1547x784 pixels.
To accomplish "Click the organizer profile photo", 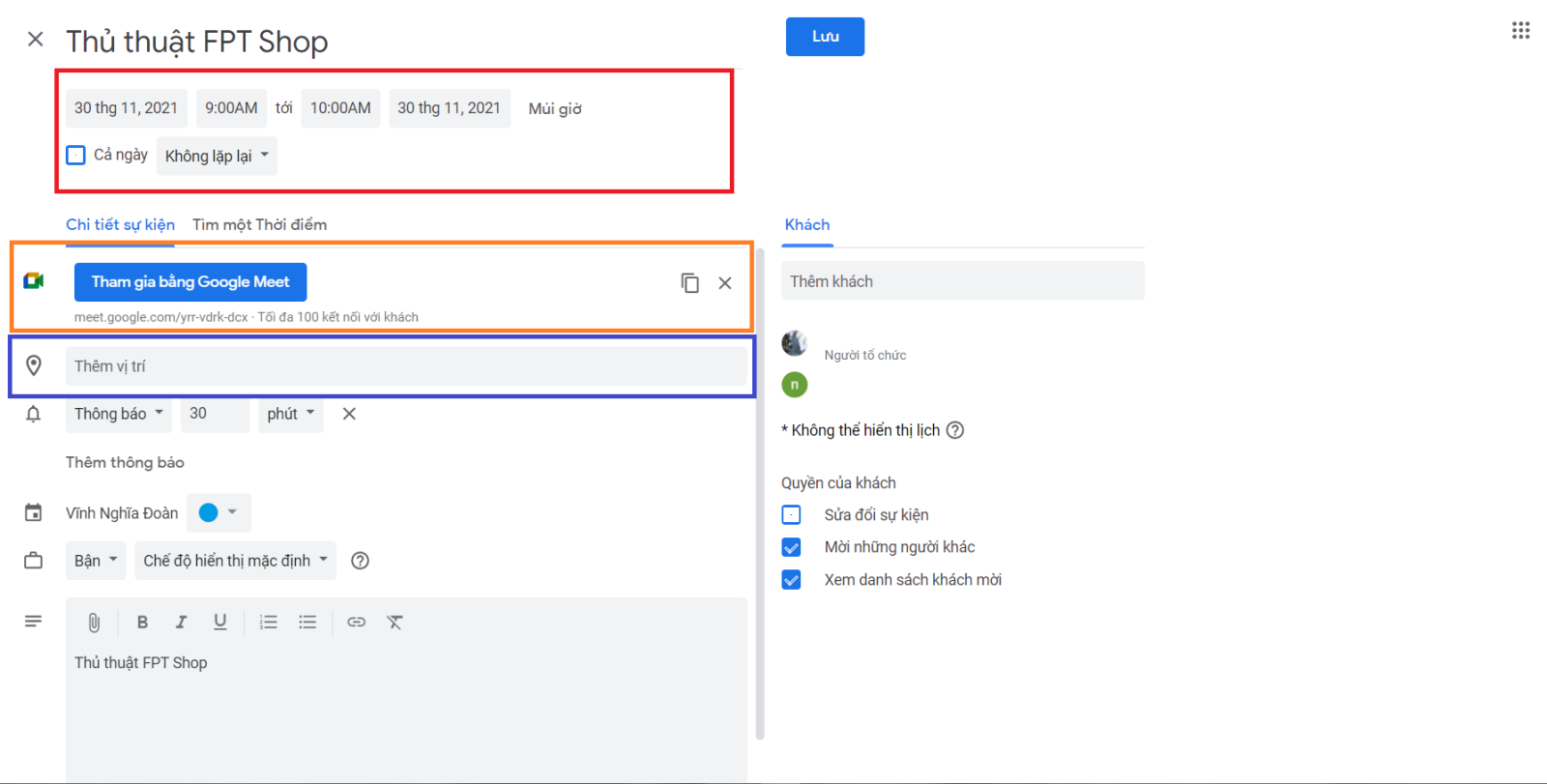I will pyautogui.click(x=795, y=343).
